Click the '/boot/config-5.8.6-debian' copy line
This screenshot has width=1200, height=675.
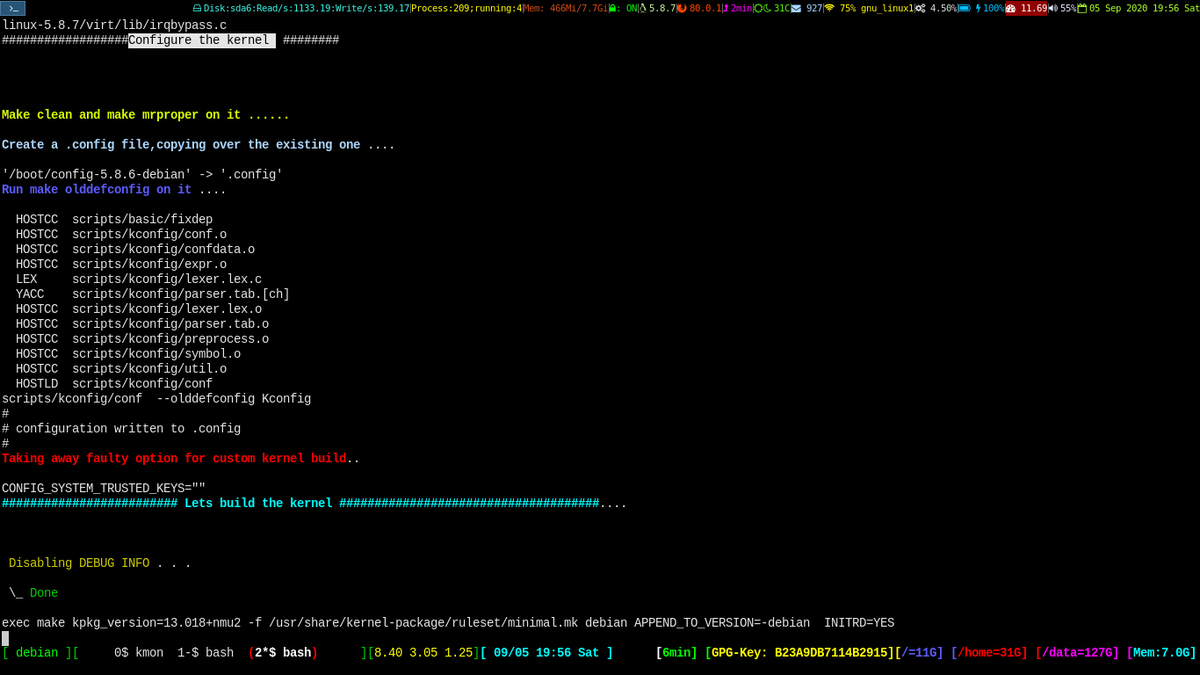142,175
